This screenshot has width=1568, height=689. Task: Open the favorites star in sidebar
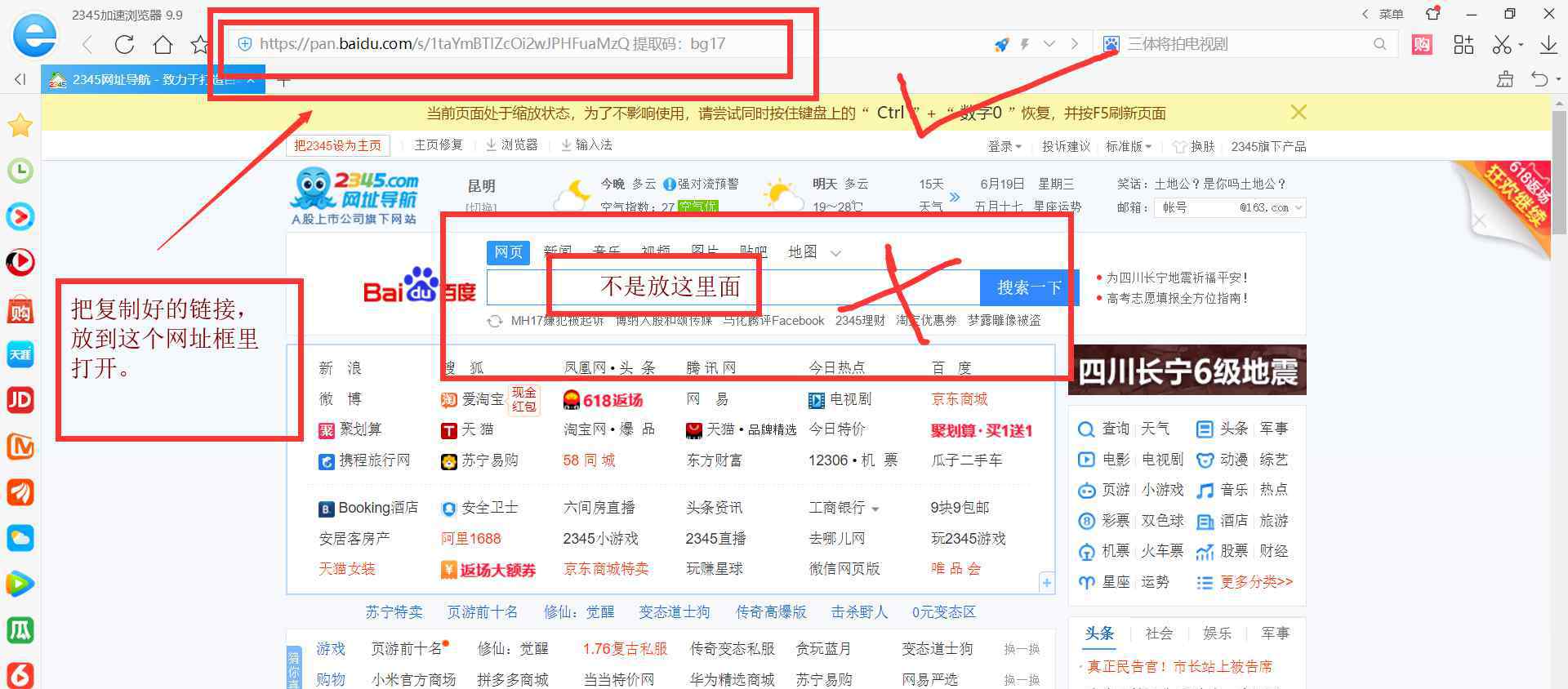coord(20,125)
